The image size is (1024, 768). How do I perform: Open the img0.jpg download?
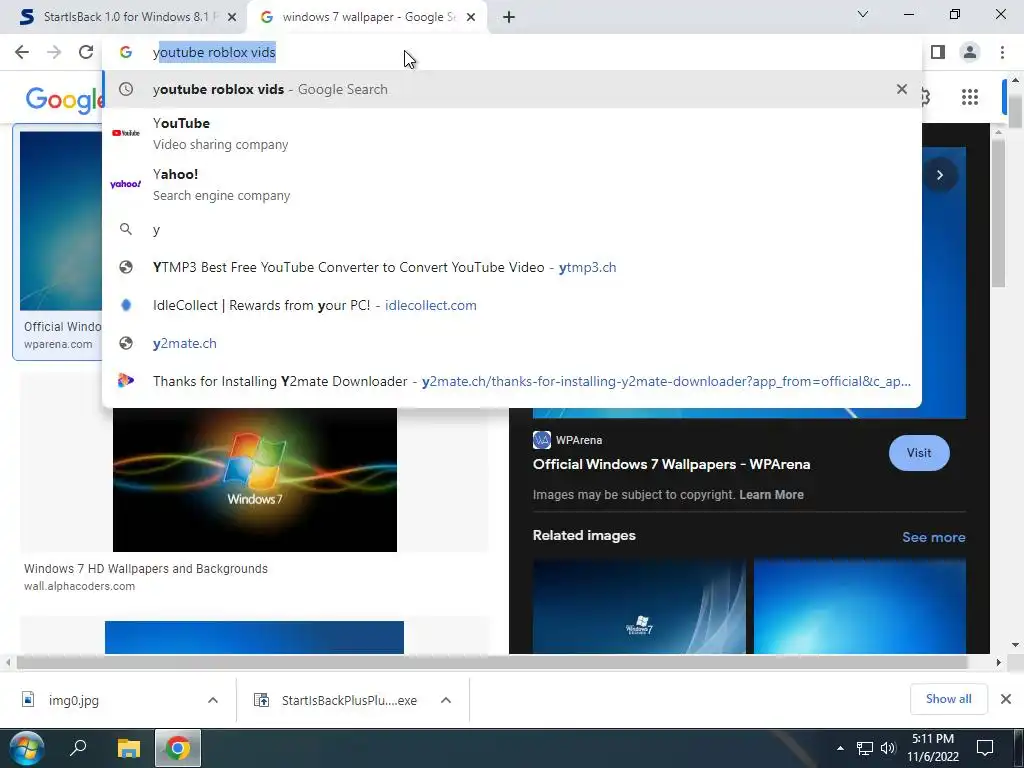pyautogui.click(x=73, y=700)
